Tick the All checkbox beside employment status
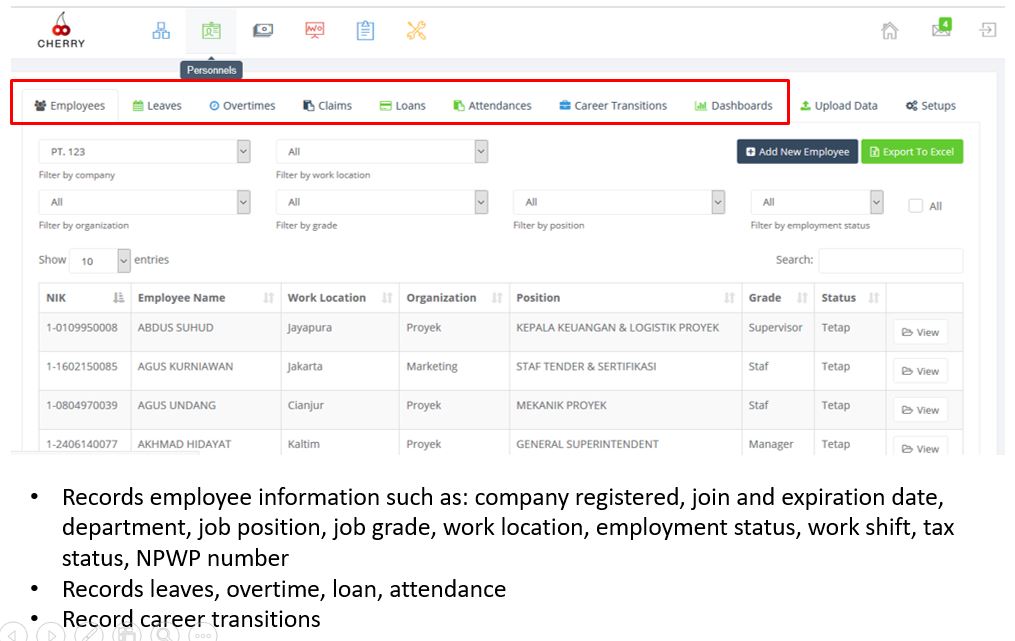1015x641 pixels. [915, 206]
